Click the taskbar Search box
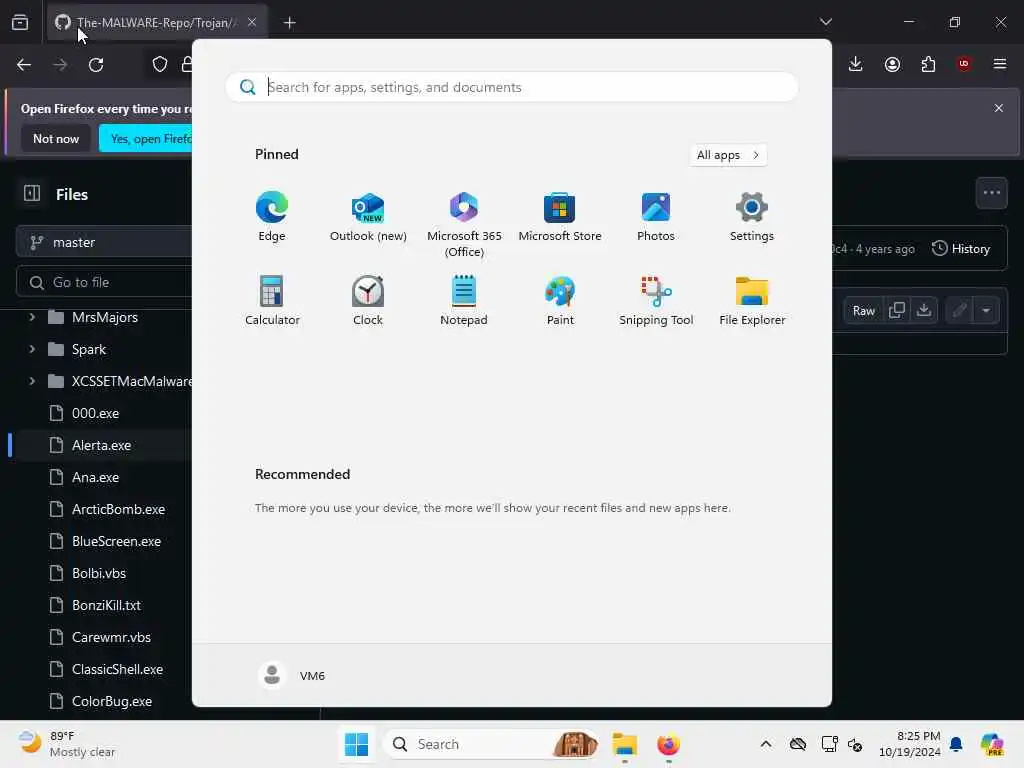The image size is (1024, 768). [x=490, y=744]
